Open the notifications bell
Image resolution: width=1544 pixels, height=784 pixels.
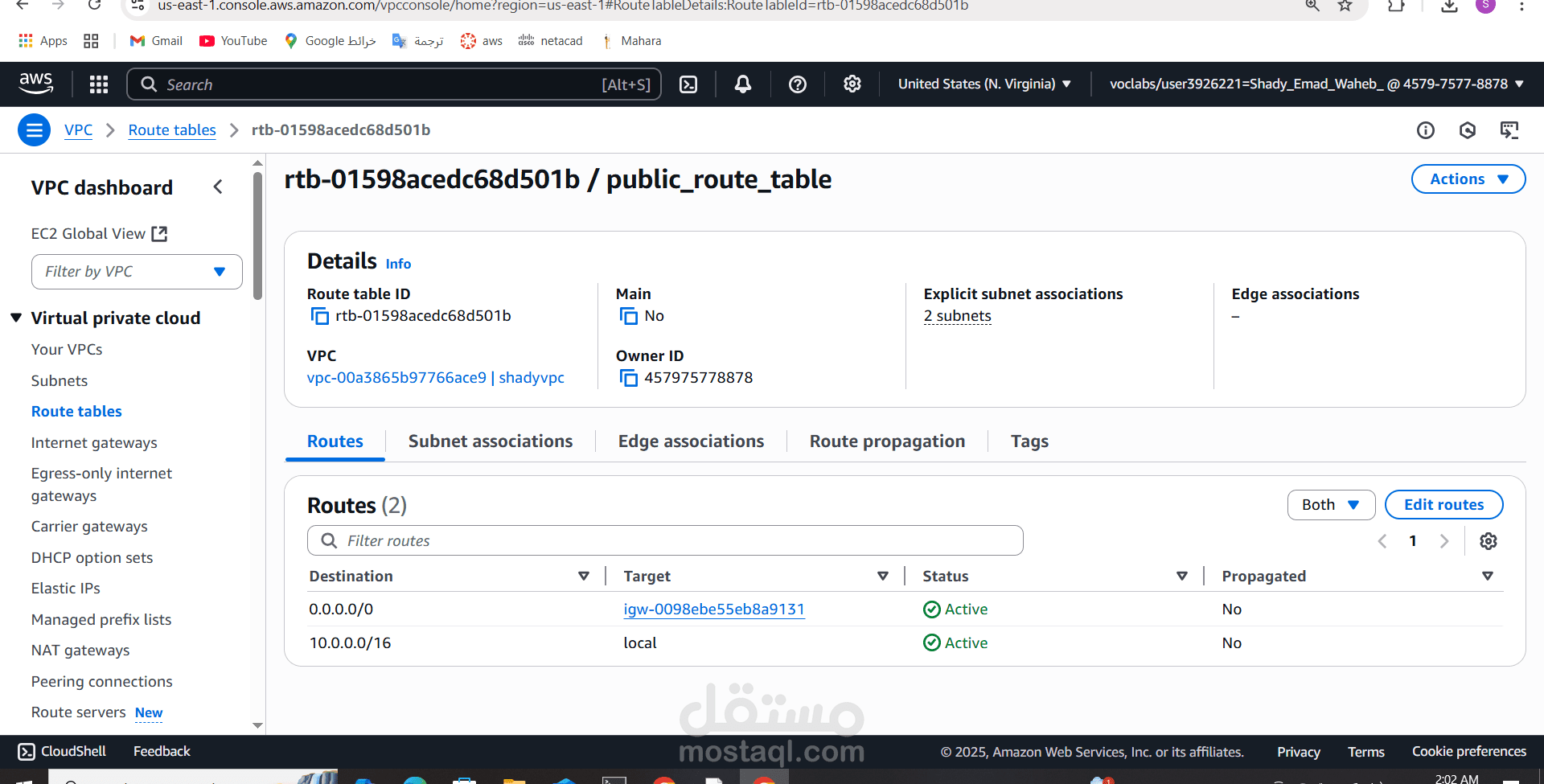tap(743, 84)
